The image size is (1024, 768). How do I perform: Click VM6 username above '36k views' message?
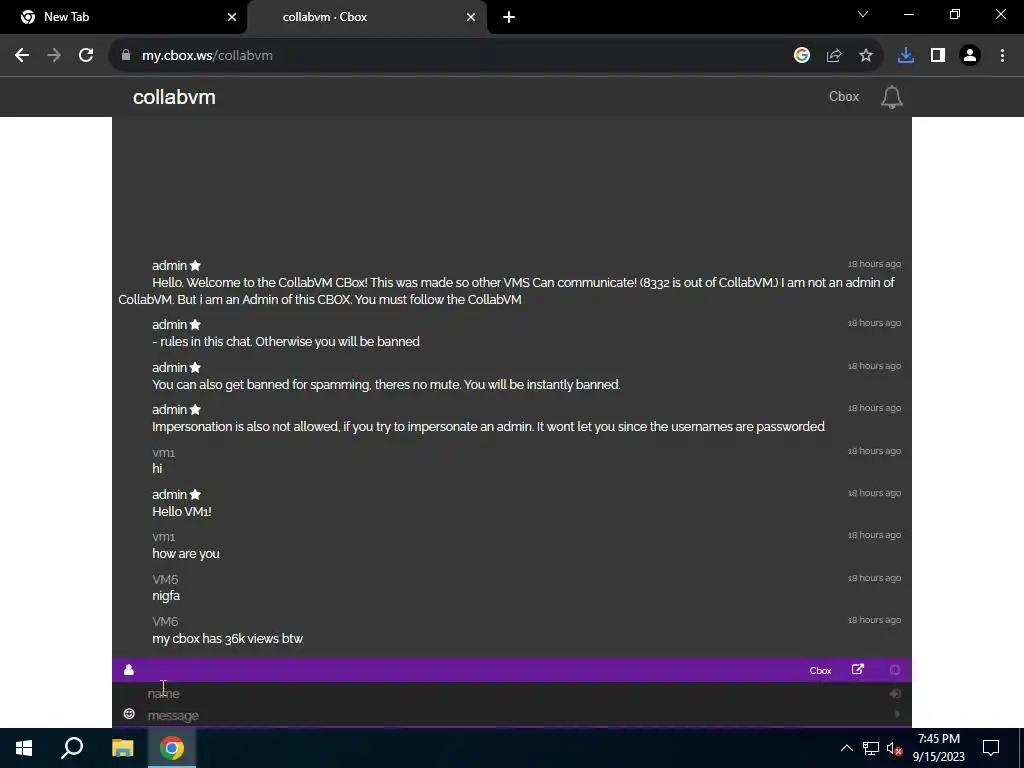pyautogui.click(x=165, y=622)
